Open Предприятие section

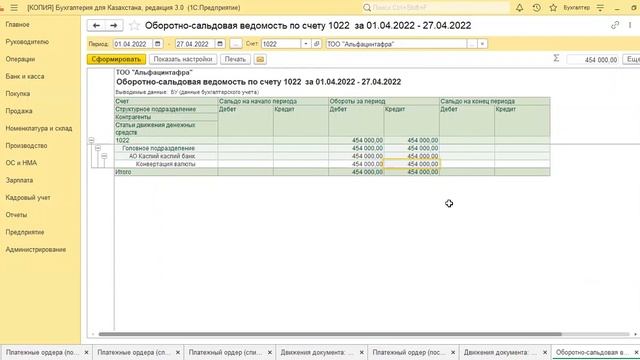(x=24, y=232)
